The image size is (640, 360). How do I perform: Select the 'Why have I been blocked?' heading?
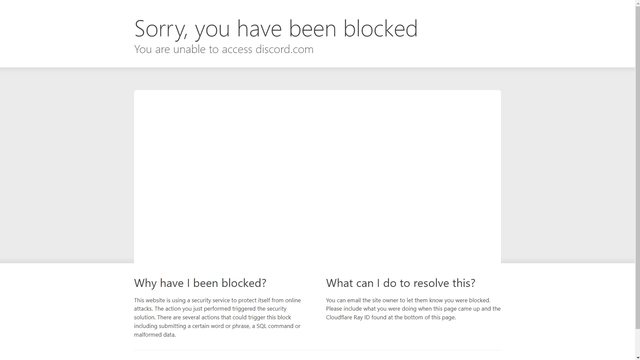click(200, 283)
